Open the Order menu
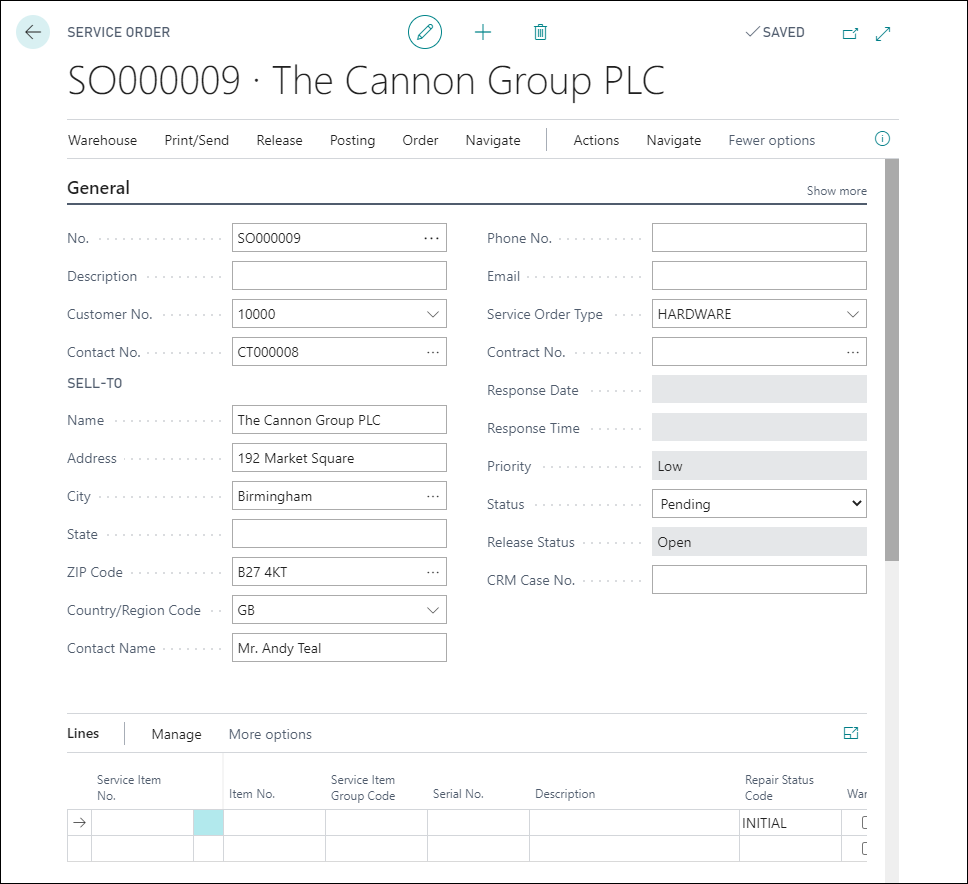Viewport: 968px width, 884px height. point(420,140)
